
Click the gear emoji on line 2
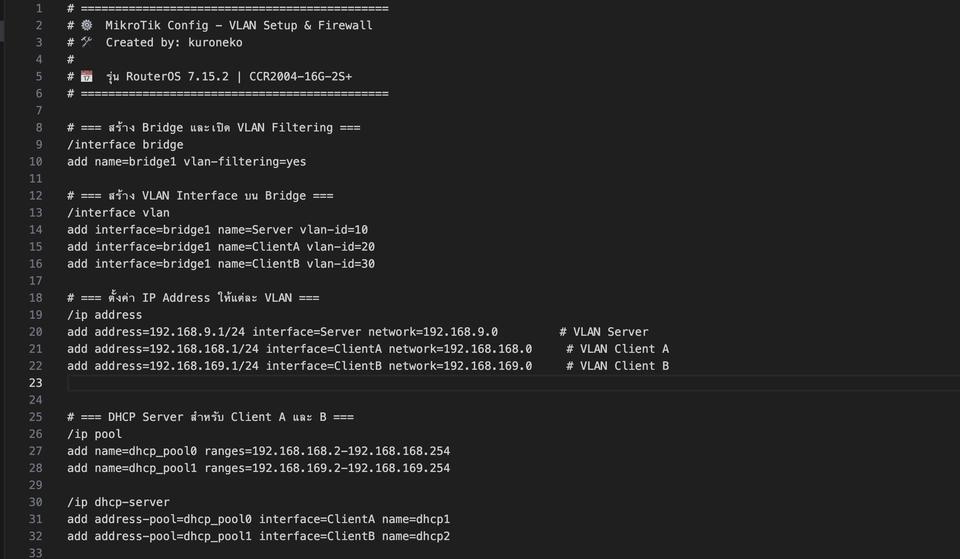(87, 25)
